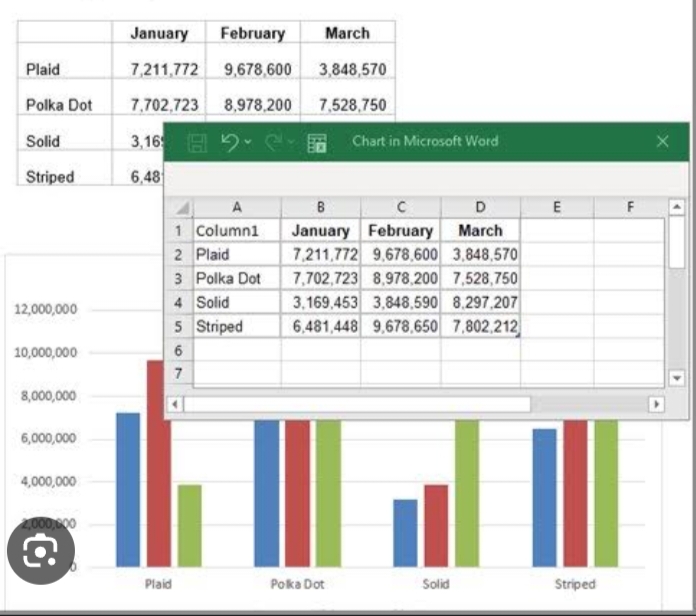Image resolution: width=696 pixels, height=616 pixels.
Task: Click the Select All corner triangle in the grid
Action: tap(182, 208)
